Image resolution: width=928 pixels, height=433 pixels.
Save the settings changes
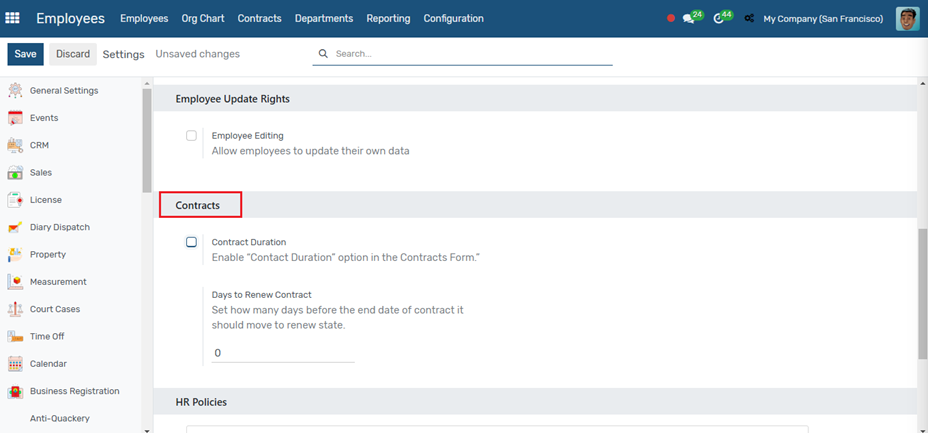[x=25, y=54]
